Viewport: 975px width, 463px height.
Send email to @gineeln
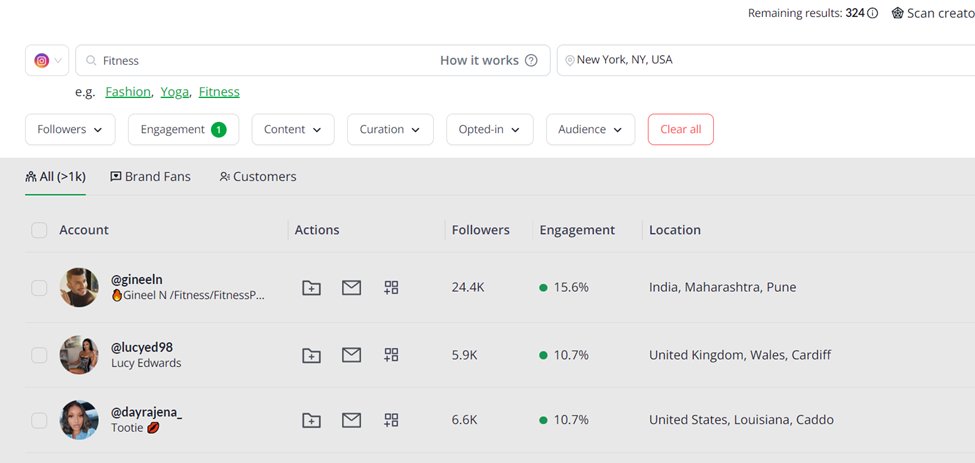(x=351, y=288)
